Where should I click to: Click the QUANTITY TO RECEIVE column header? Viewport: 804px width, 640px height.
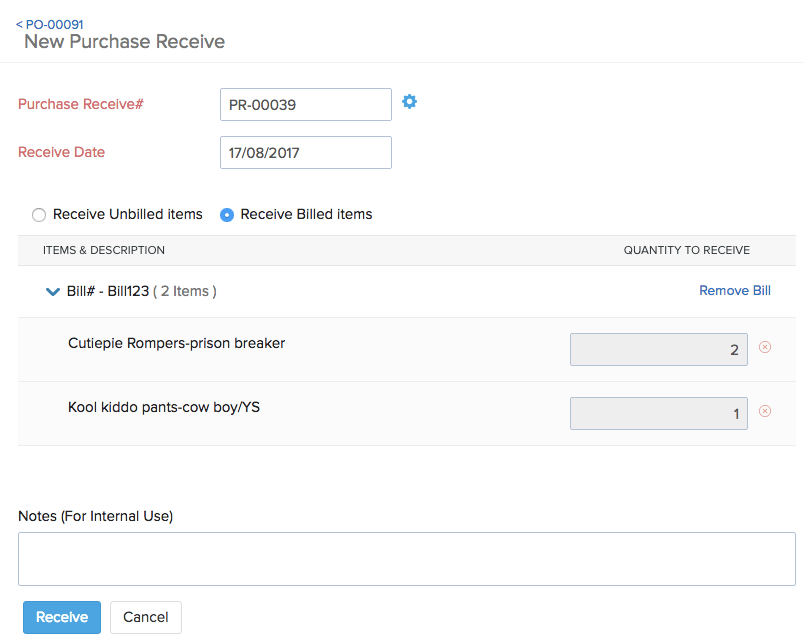[687, 250]
